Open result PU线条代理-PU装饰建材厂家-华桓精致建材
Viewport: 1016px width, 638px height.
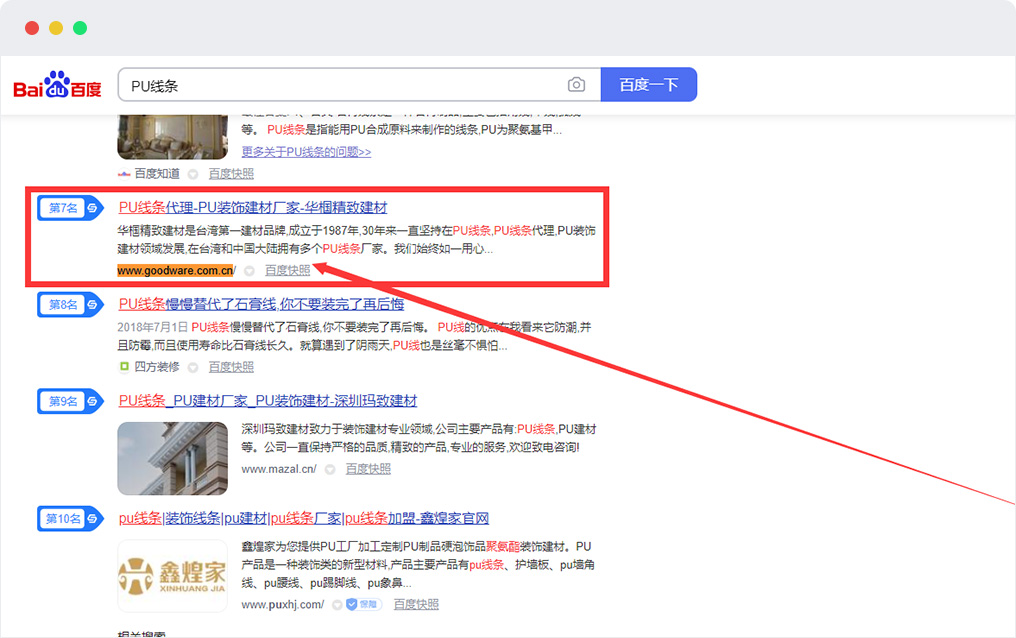(x=253, y=207)
